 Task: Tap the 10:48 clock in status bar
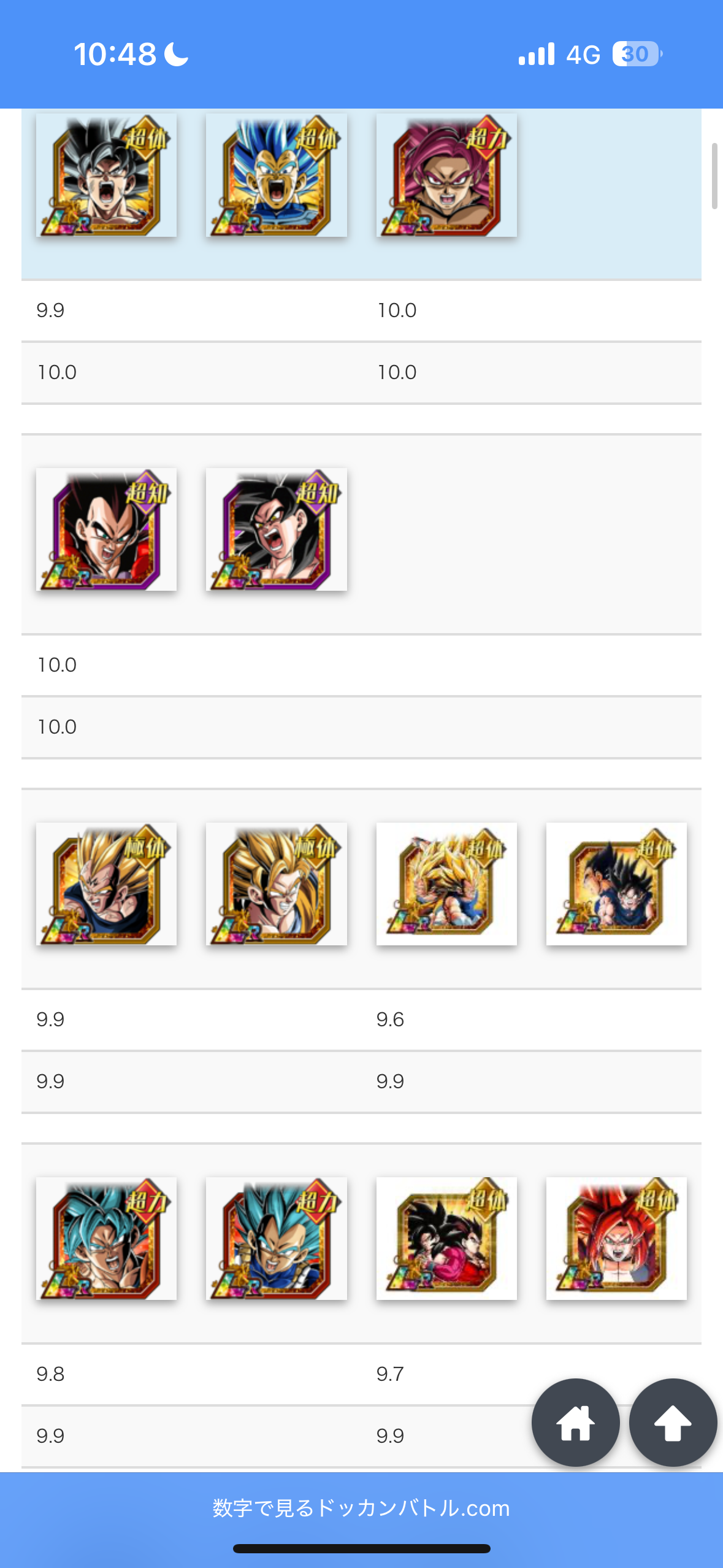coord(115,54)
